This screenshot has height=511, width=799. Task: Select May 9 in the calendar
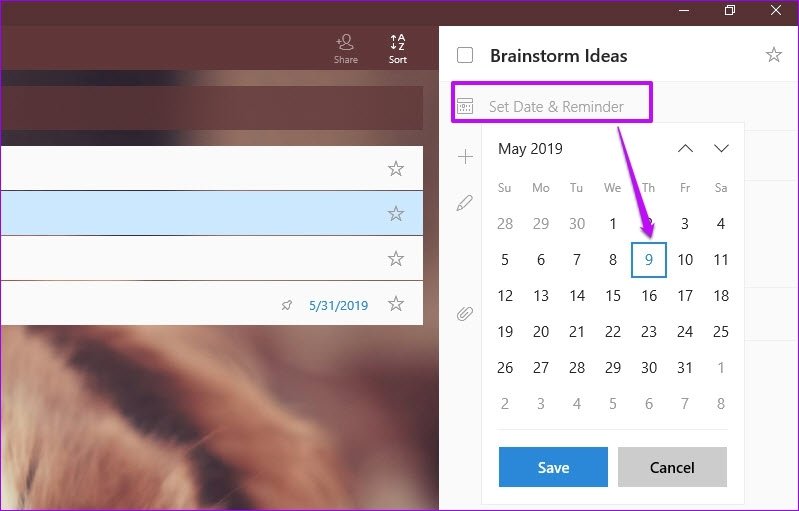[649, 260]
